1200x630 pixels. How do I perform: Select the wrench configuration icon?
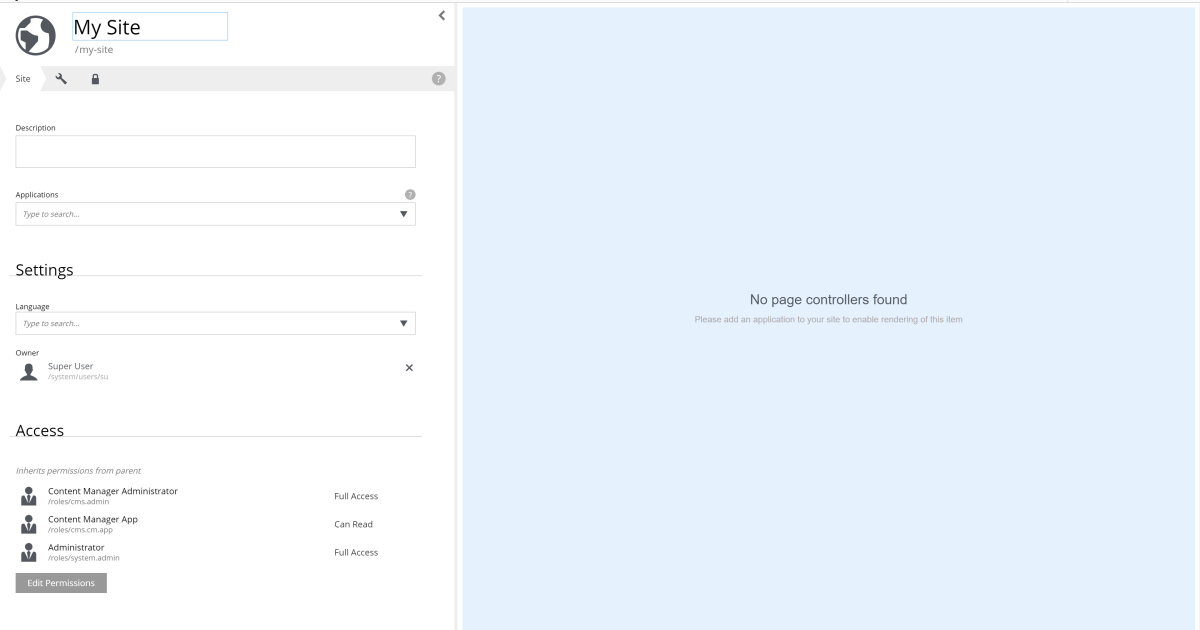60,78
